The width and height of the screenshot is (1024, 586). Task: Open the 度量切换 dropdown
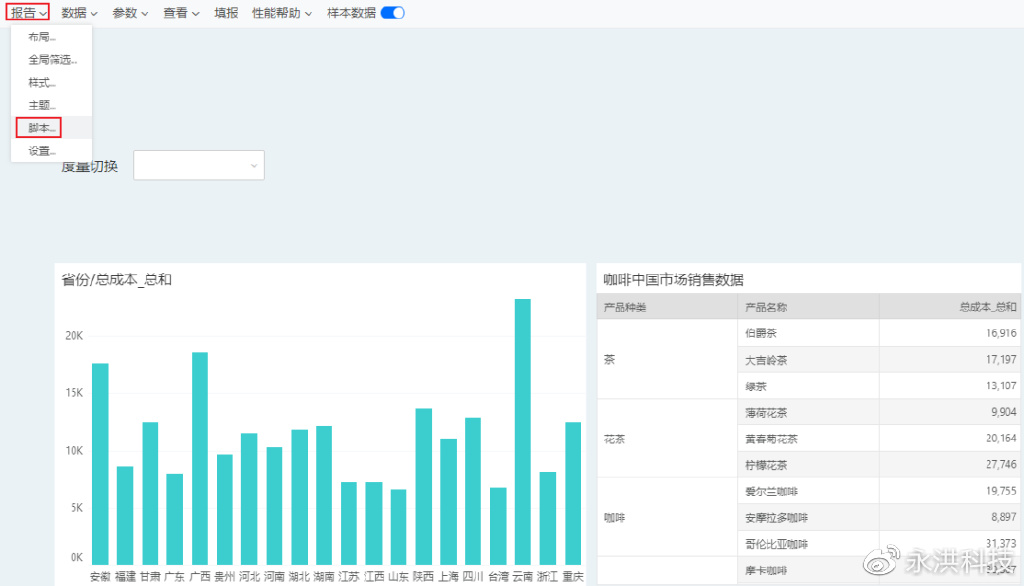pos(198,165)
